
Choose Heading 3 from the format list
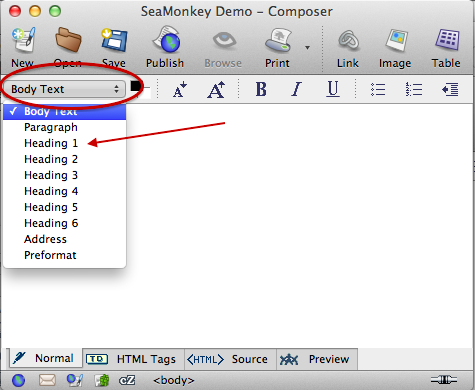pyautogui.click(x=64, y=175)
